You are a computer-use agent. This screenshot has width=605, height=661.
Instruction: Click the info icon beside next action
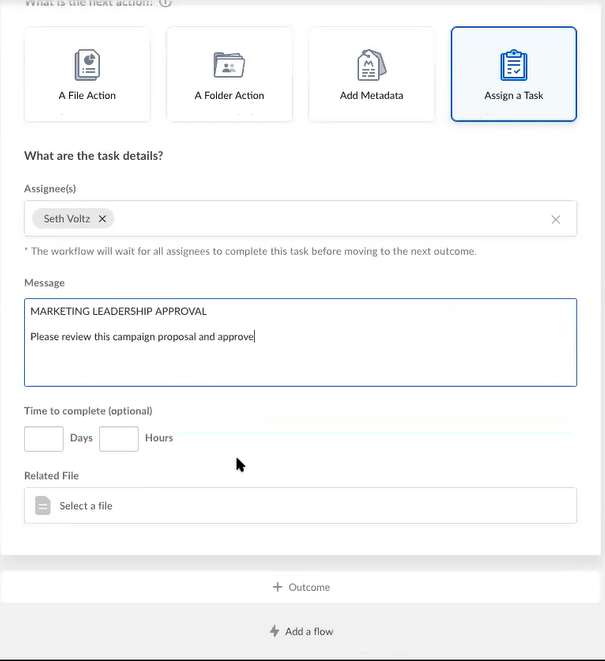pyautogui.click(x=166, y=3)
